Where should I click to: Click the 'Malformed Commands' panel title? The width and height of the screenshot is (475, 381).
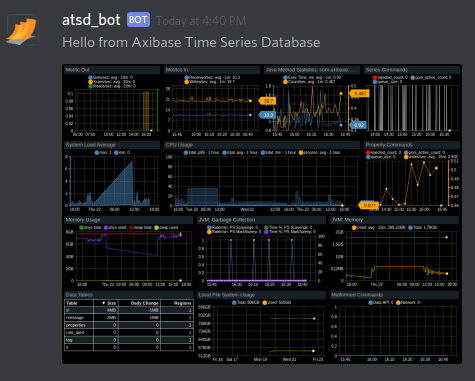click(357, 295)
